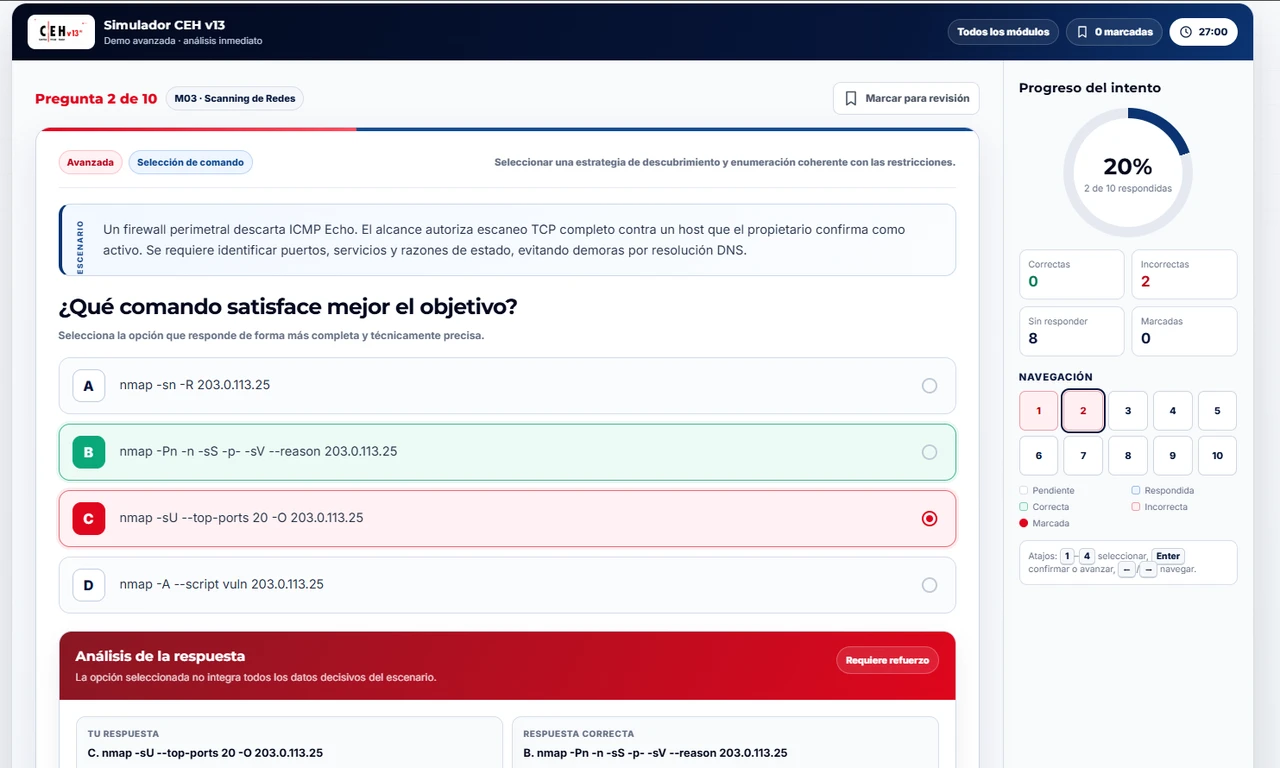Select radio button for option A

(929, 385)
